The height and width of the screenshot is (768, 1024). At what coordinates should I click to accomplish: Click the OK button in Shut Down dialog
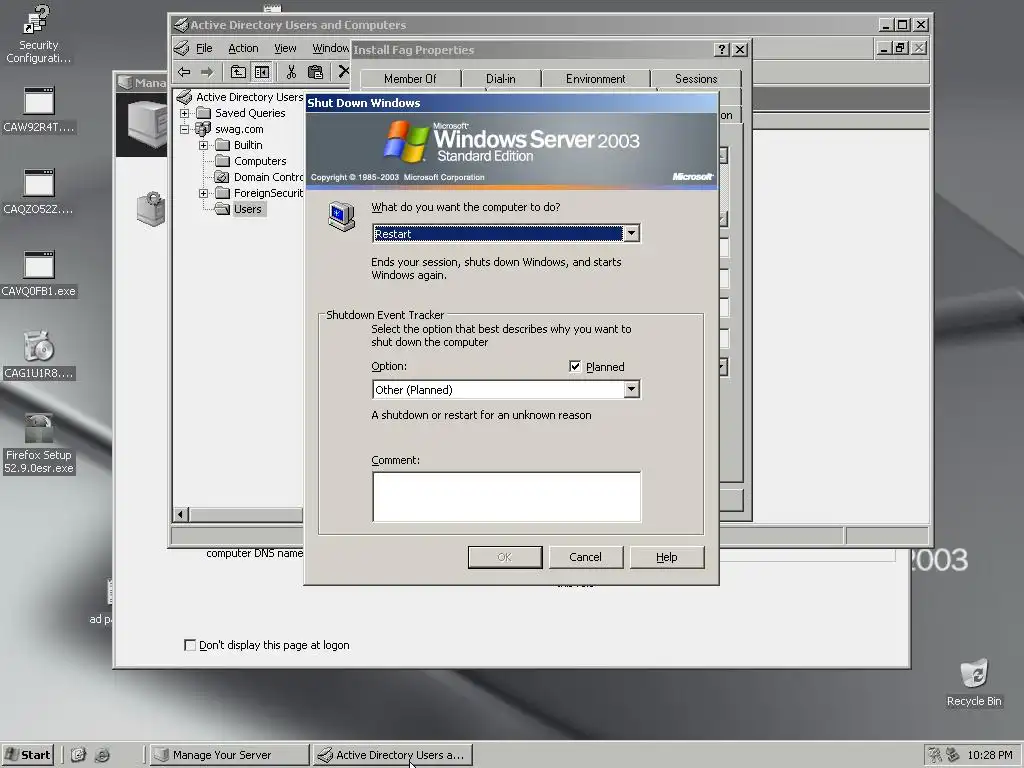click(x=505, y=557)
